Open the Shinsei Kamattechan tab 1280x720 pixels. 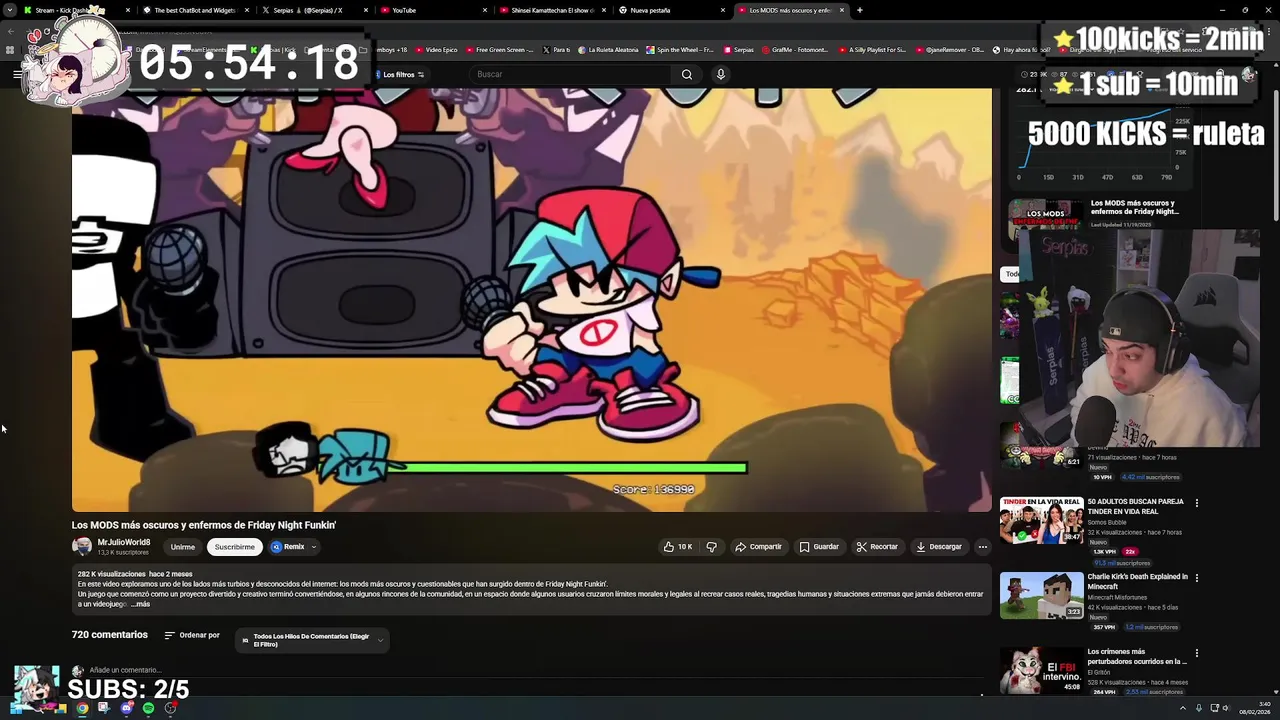pos(553,10)
